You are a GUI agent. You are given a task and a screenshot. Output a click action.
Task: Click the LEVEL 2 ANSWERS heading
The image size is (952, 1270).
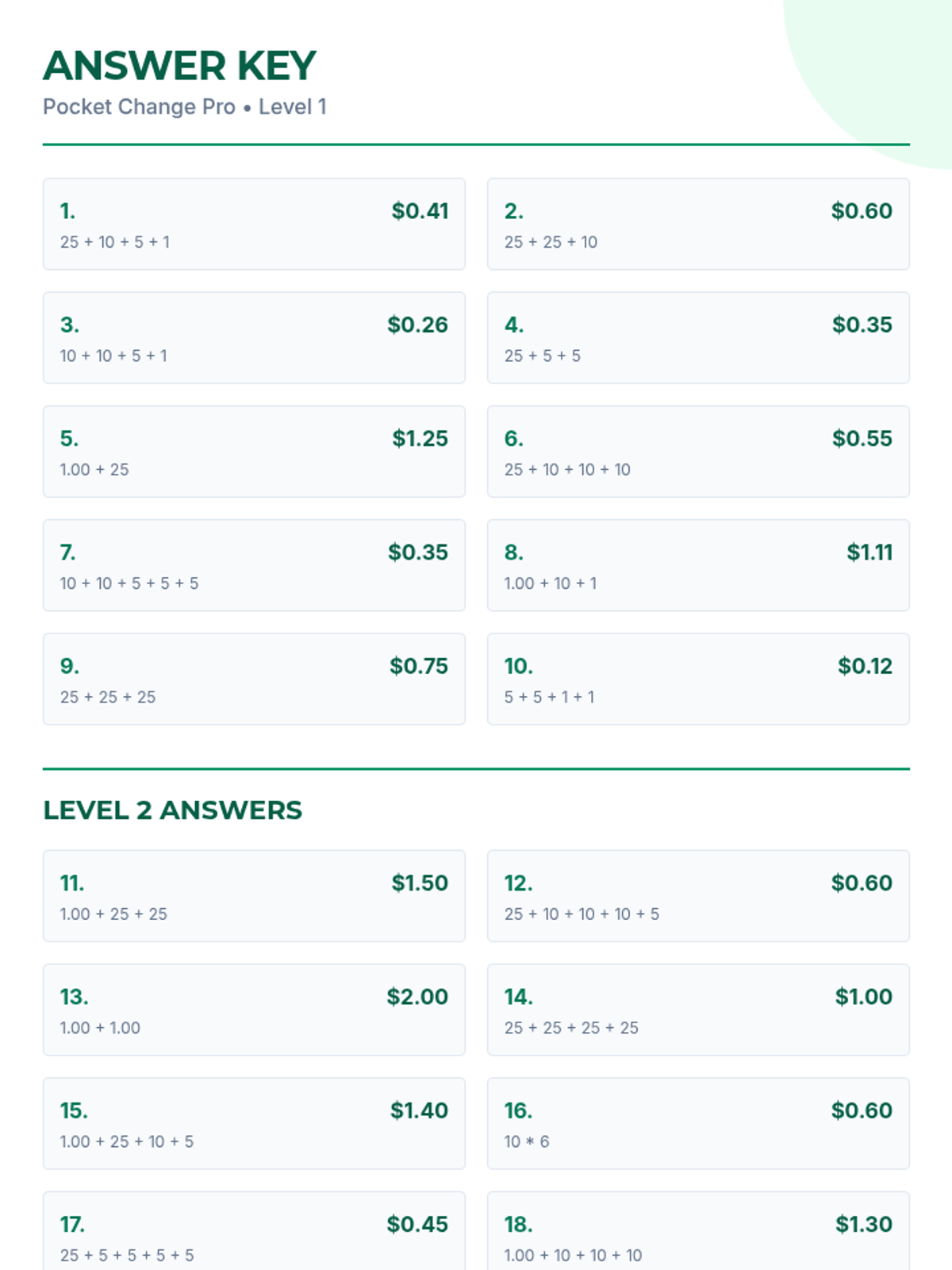coord(172,810)
